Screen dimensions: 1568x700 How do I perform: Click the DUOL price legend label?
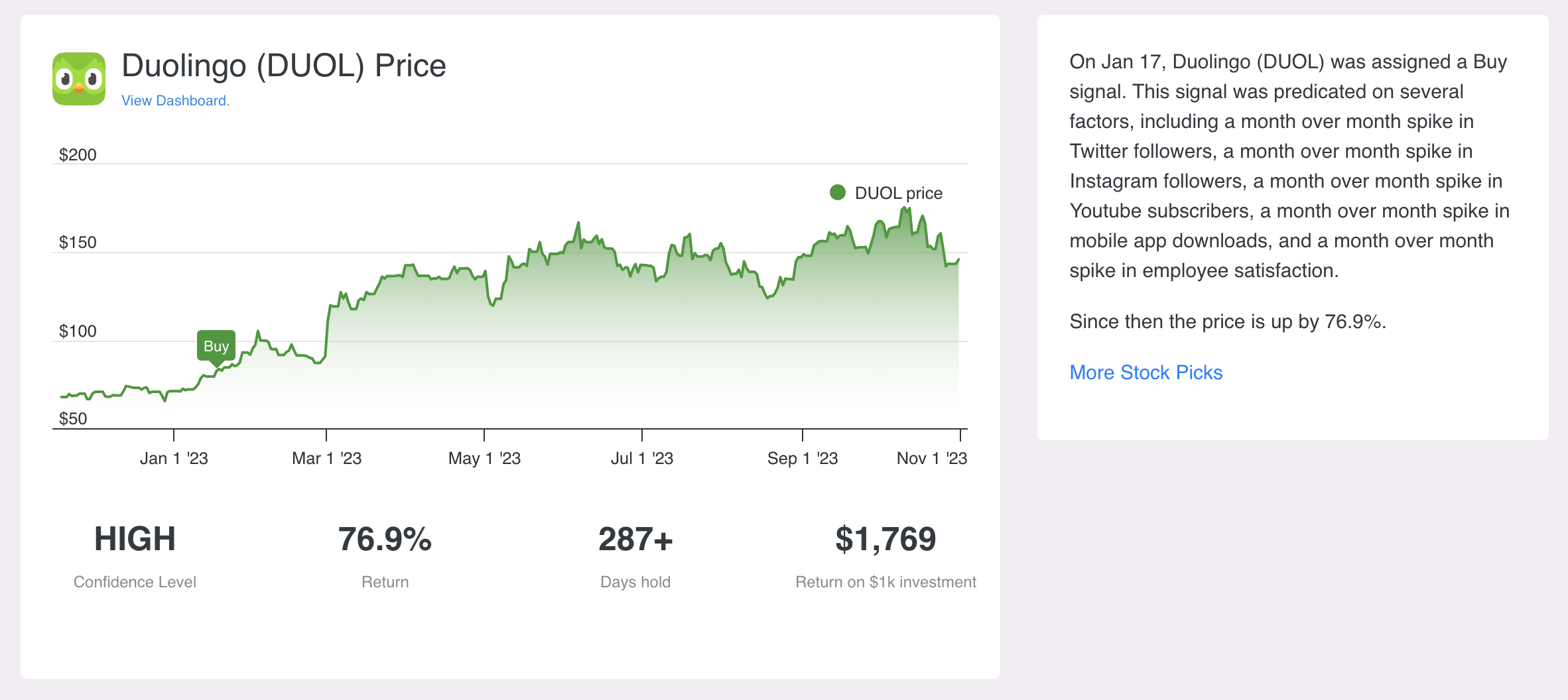coord(898,193)
